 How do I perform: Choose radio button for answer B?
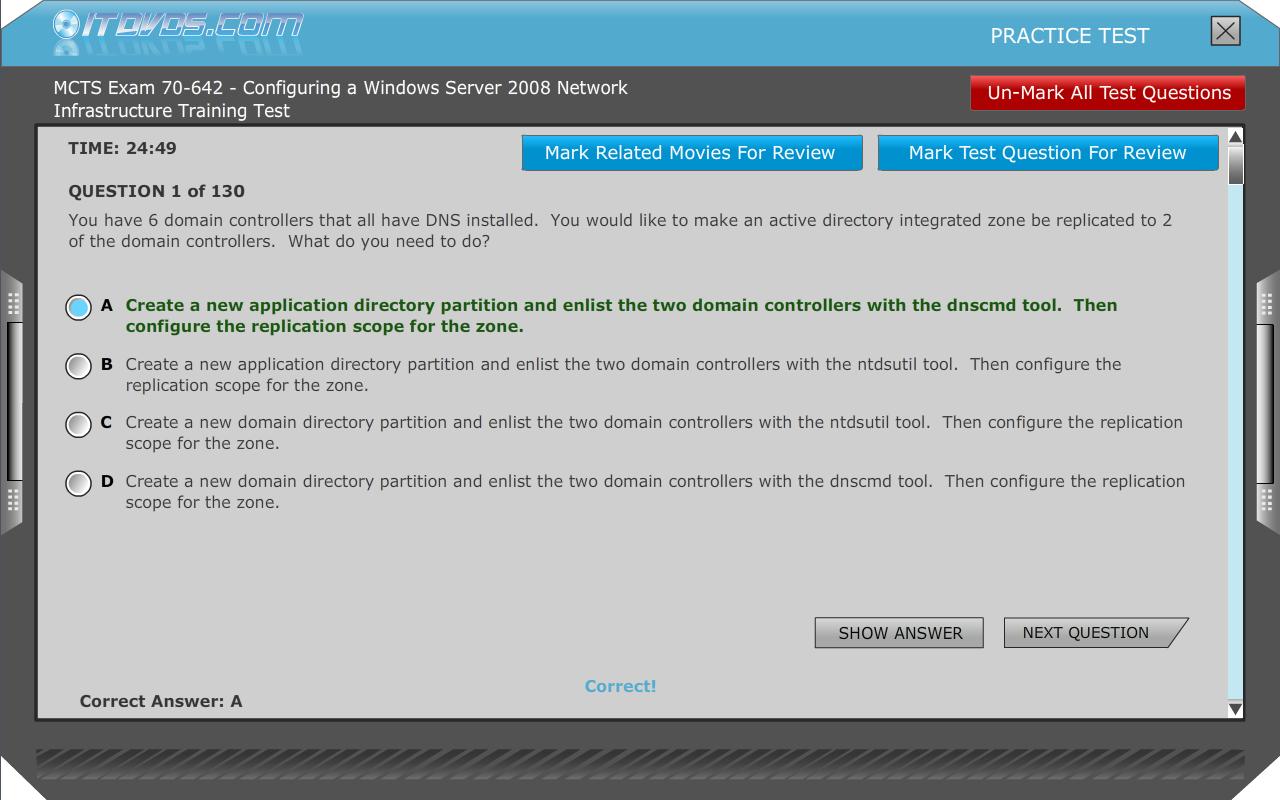point(79,366)
